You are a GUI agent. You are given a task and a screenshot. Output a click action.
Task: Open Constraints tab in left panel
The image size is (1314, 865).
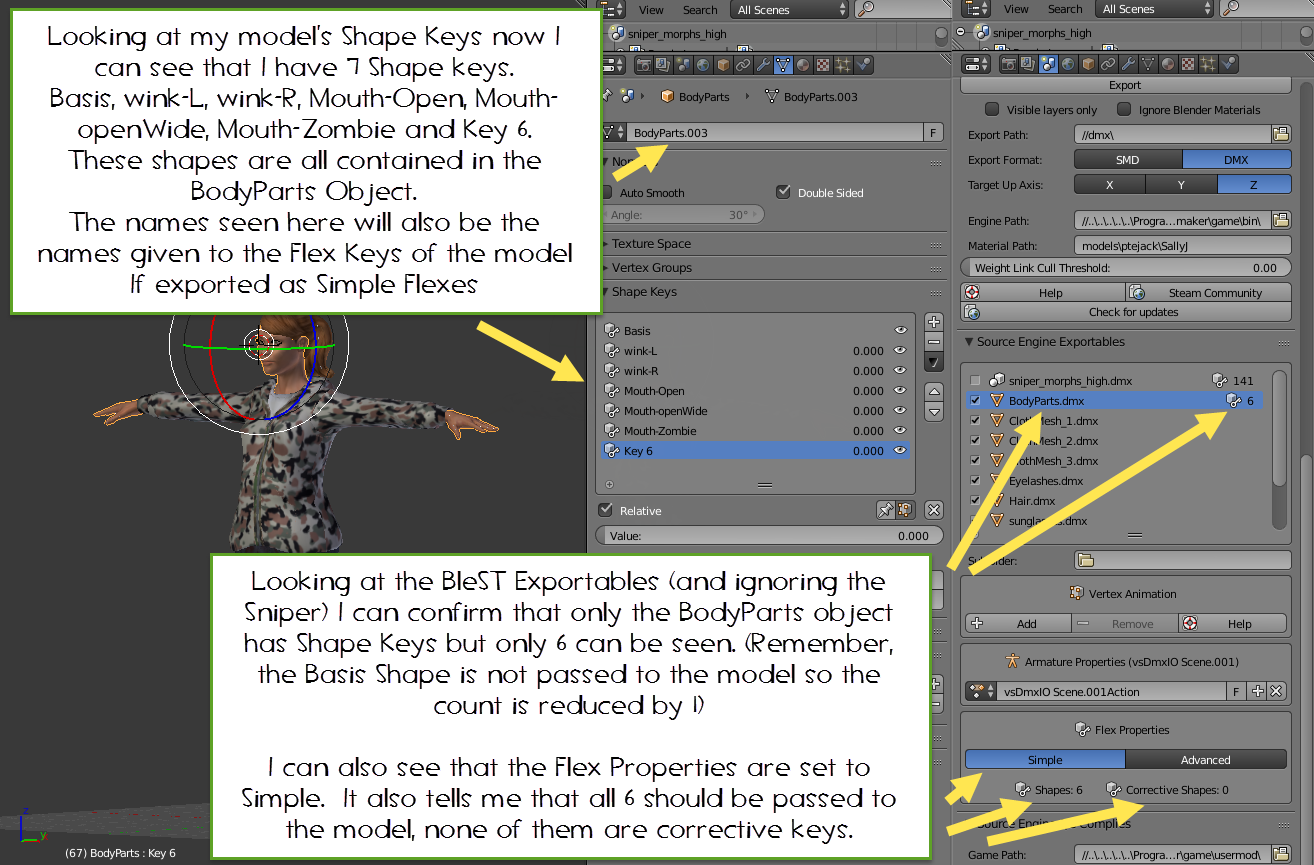click(x=743, y=65)
